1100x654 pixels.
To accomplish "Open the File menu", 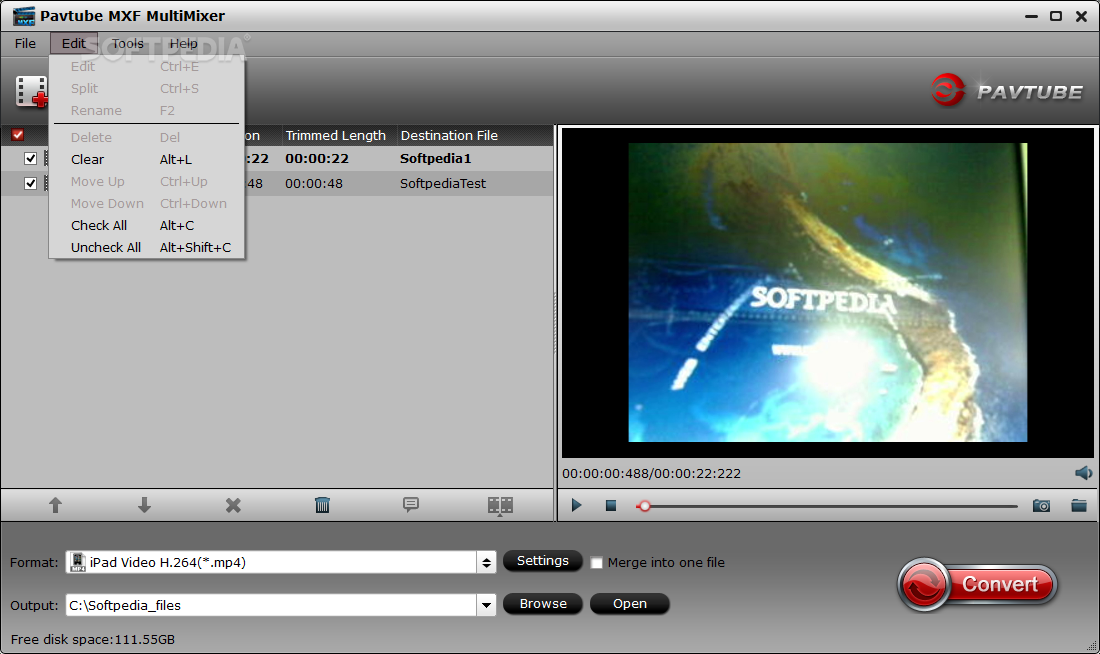I will 25,44.
